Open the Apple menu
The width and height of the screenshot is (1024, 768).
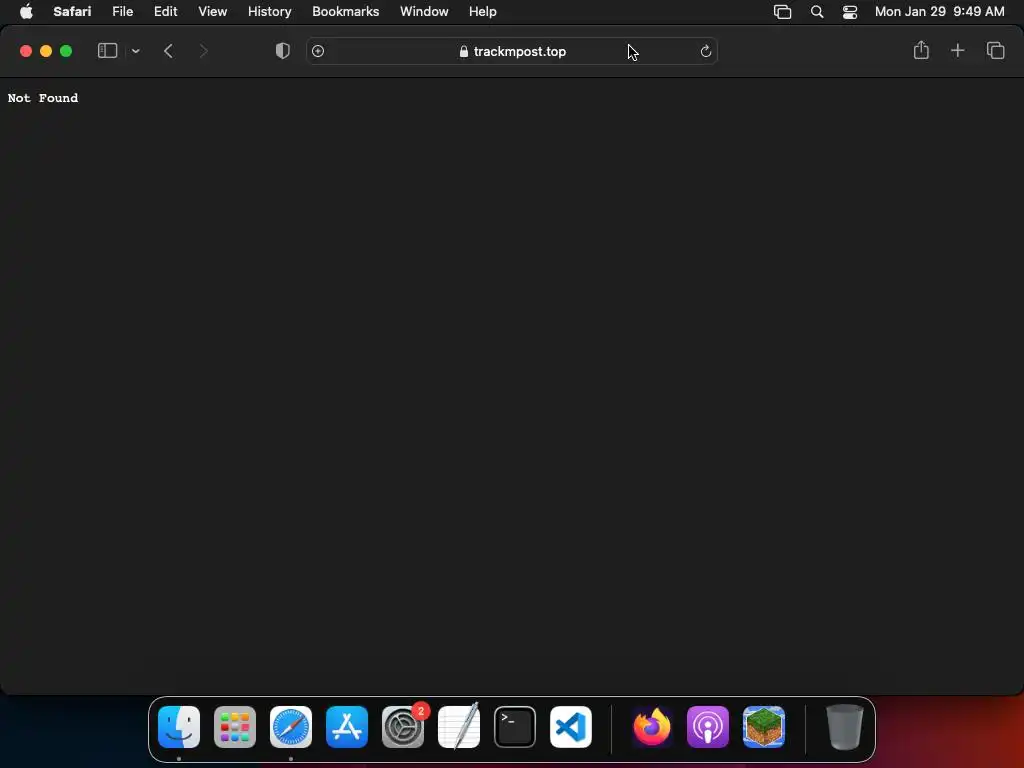point(26,12)
